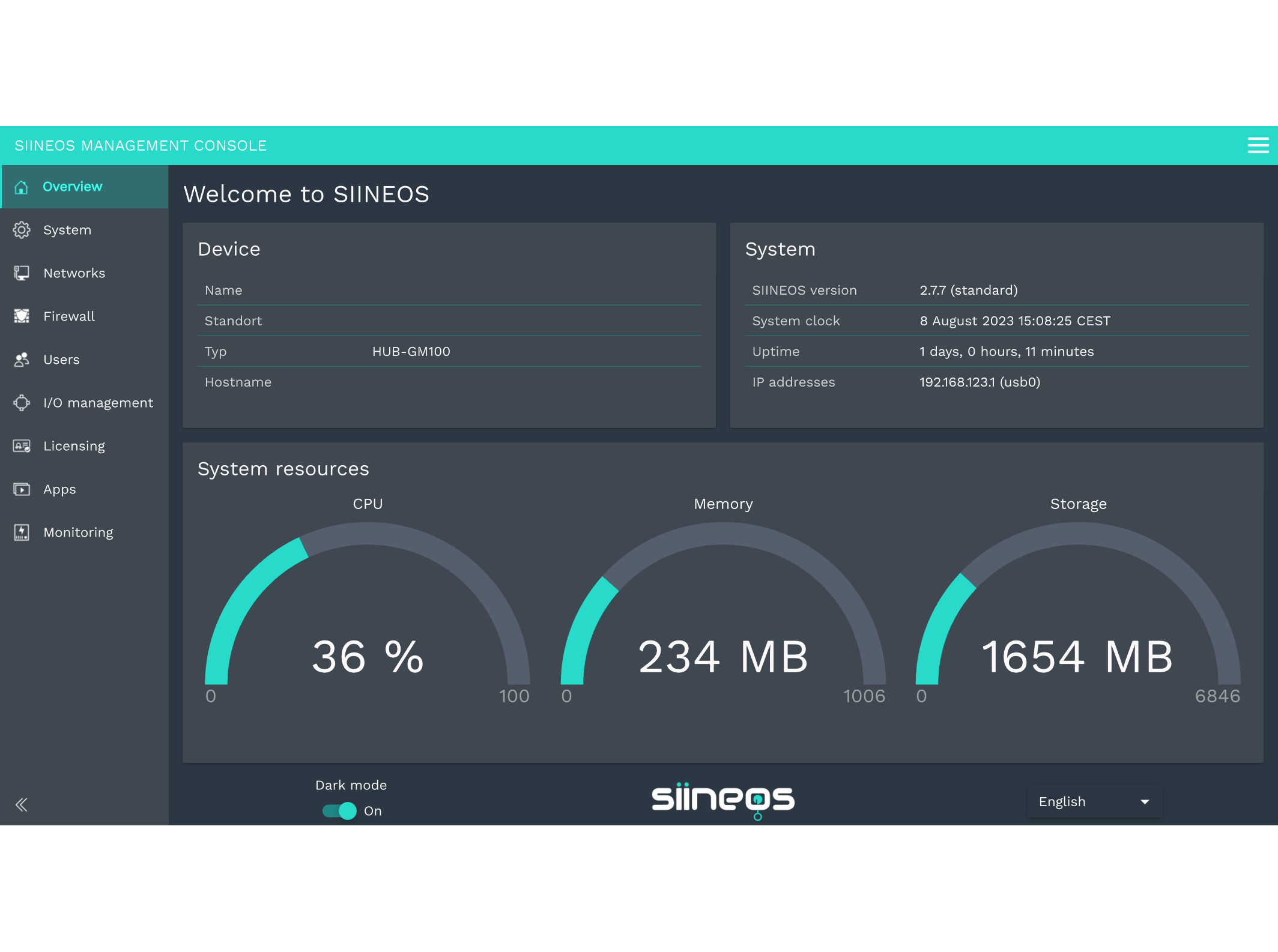Open the Licensing section
The image size is (1278, 952).
pos(85,446)
